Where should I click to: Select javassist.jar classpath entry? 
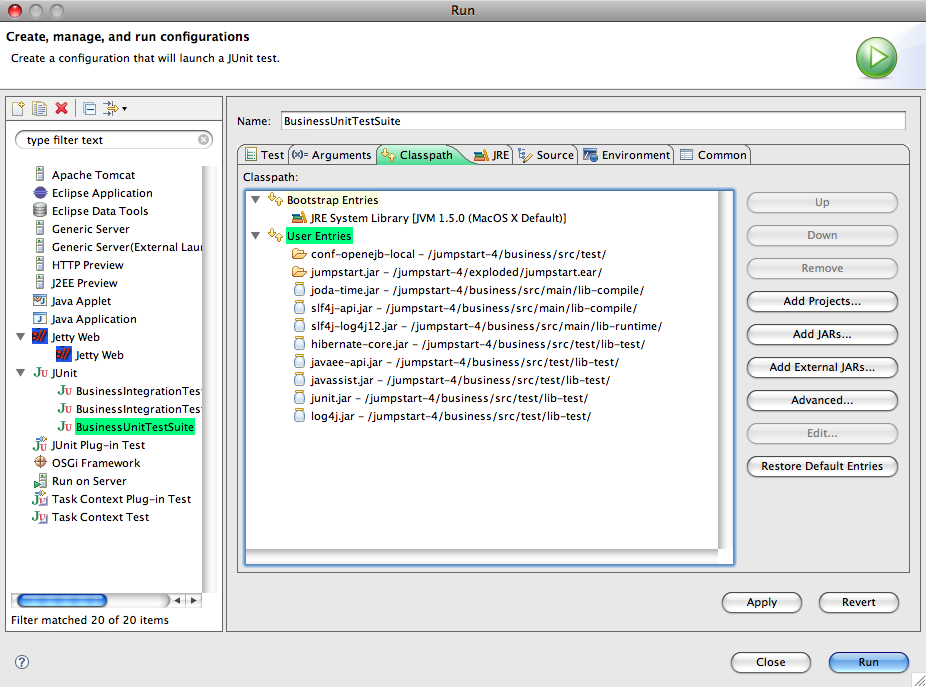pos(460,380)
